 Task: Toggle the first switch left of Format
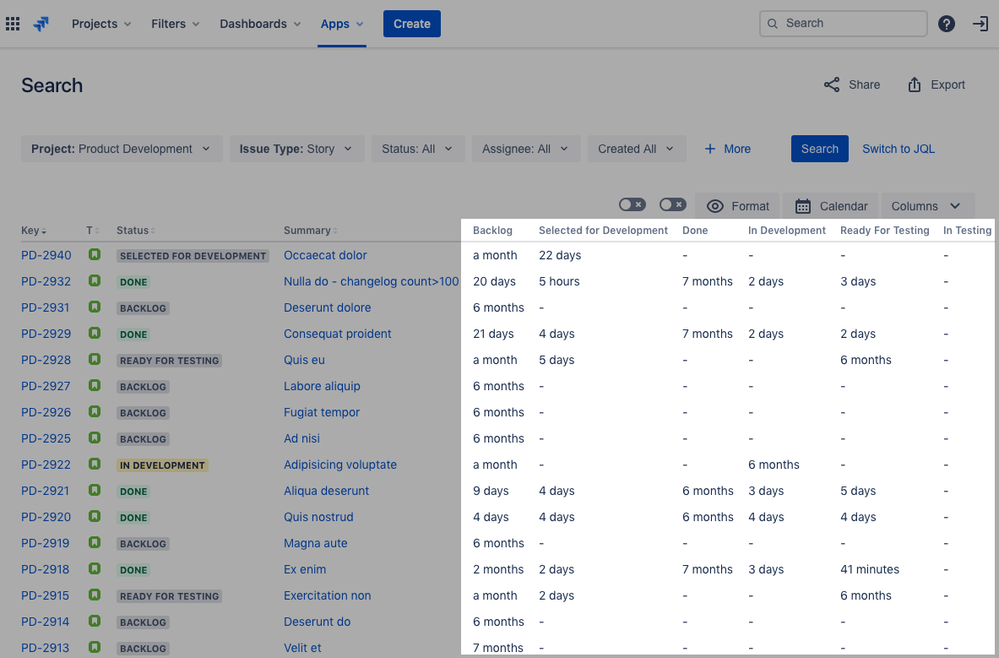(x=632, y=204)
